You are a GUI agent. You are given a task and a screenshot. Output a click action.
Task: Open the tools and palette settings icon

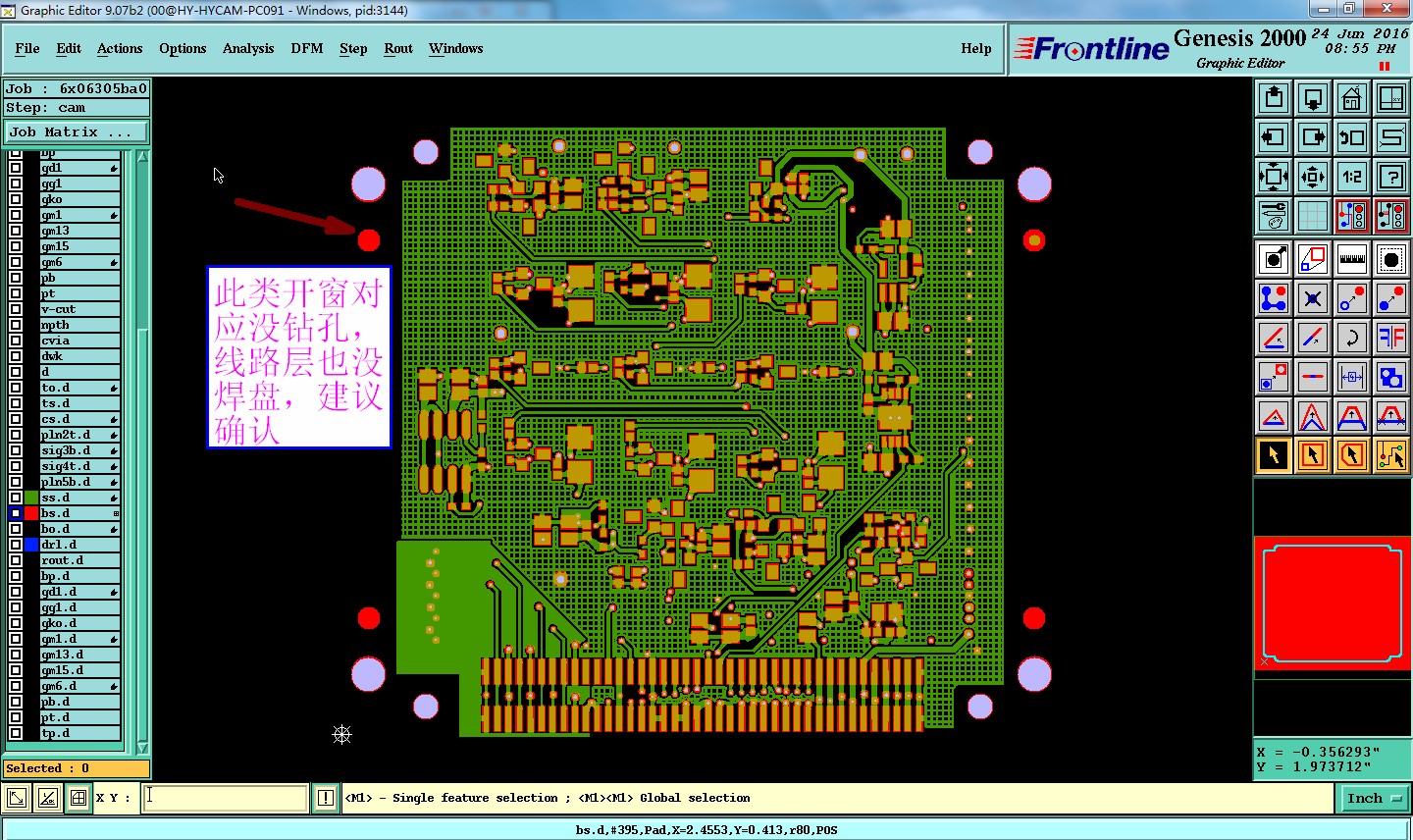[1274, 216]
